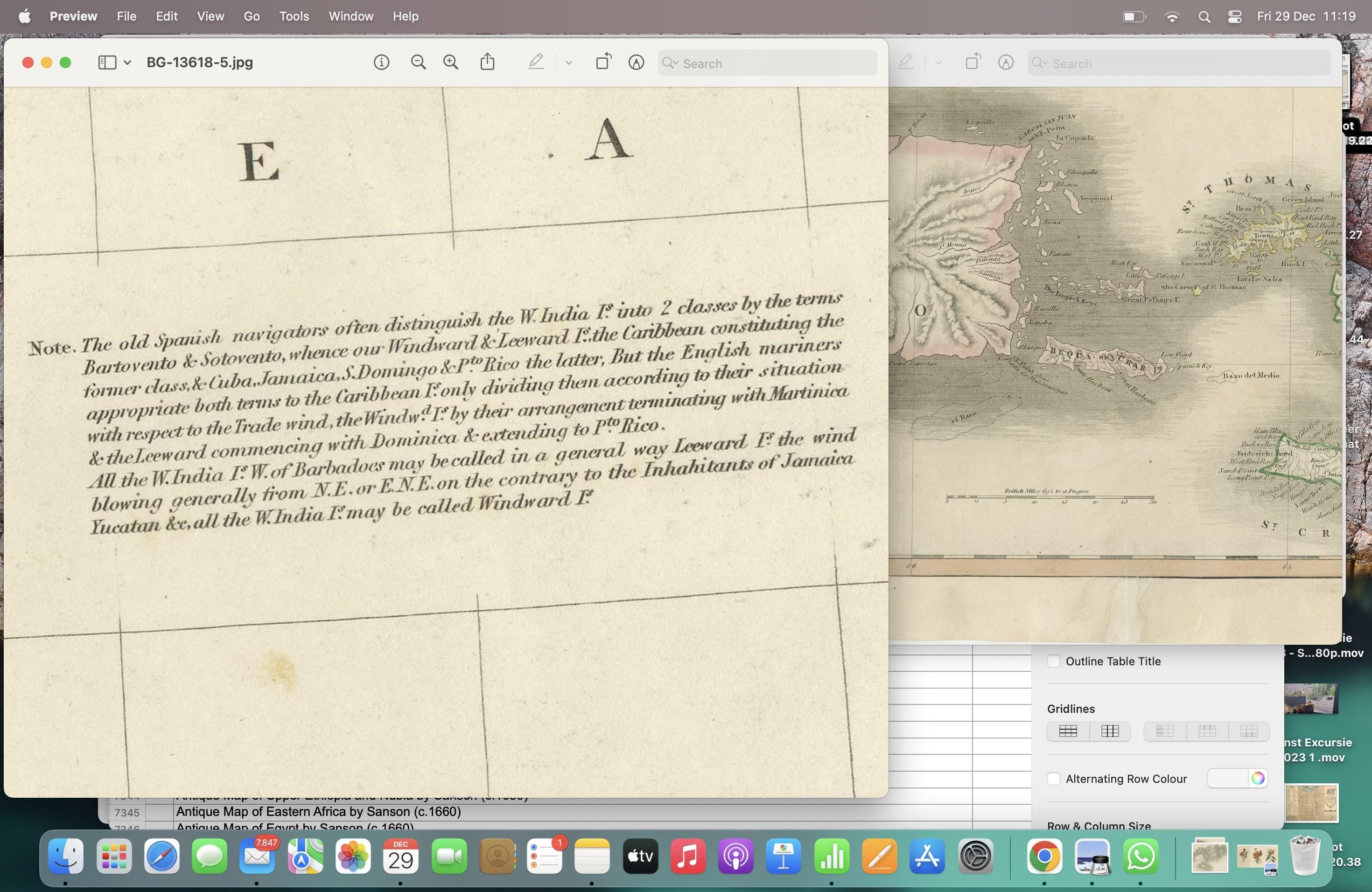Viewport: 1372px width, 892px height.
Task: Open the Tools menu
Action: pyautogui.click(x=294, y=16)
